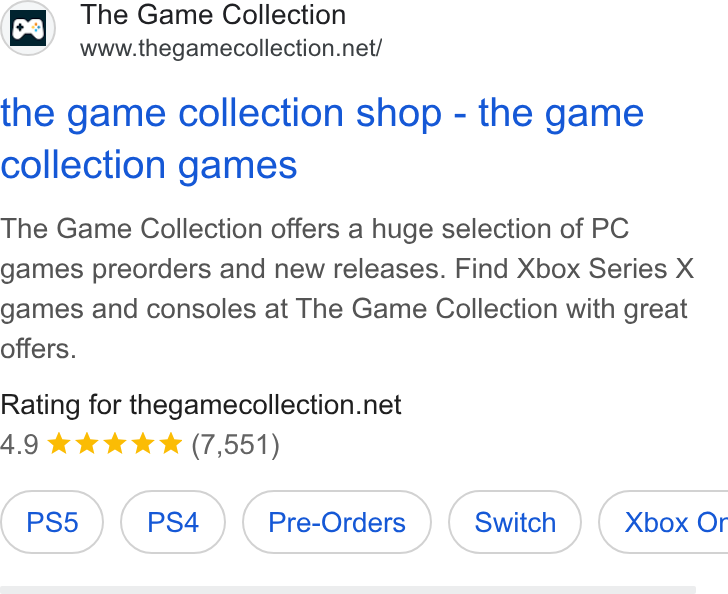Click the 4.9 rating score
Image resolution: width=728 pixels, height=594 pixels.
click(19, 444)
